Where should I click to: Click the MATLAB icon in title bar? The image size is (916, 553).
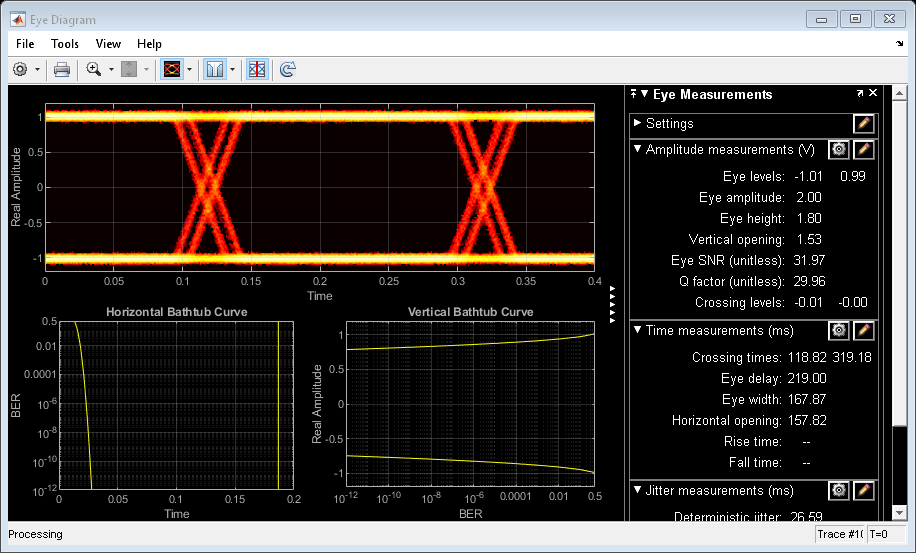18,19
